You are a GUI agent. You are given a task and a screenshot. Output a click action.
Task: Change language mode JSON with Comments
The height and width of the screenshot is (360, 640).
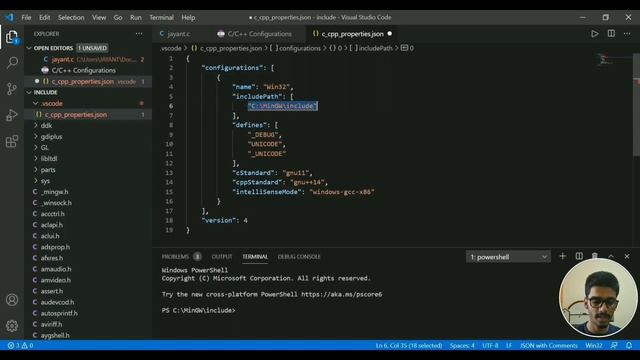(549, 345)
